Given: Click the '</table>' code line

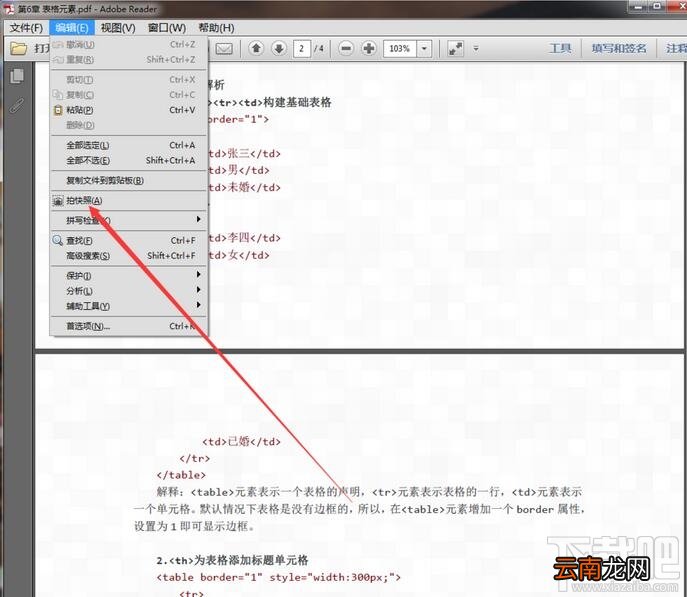Looking at the screenshot, I should point(181,475).
